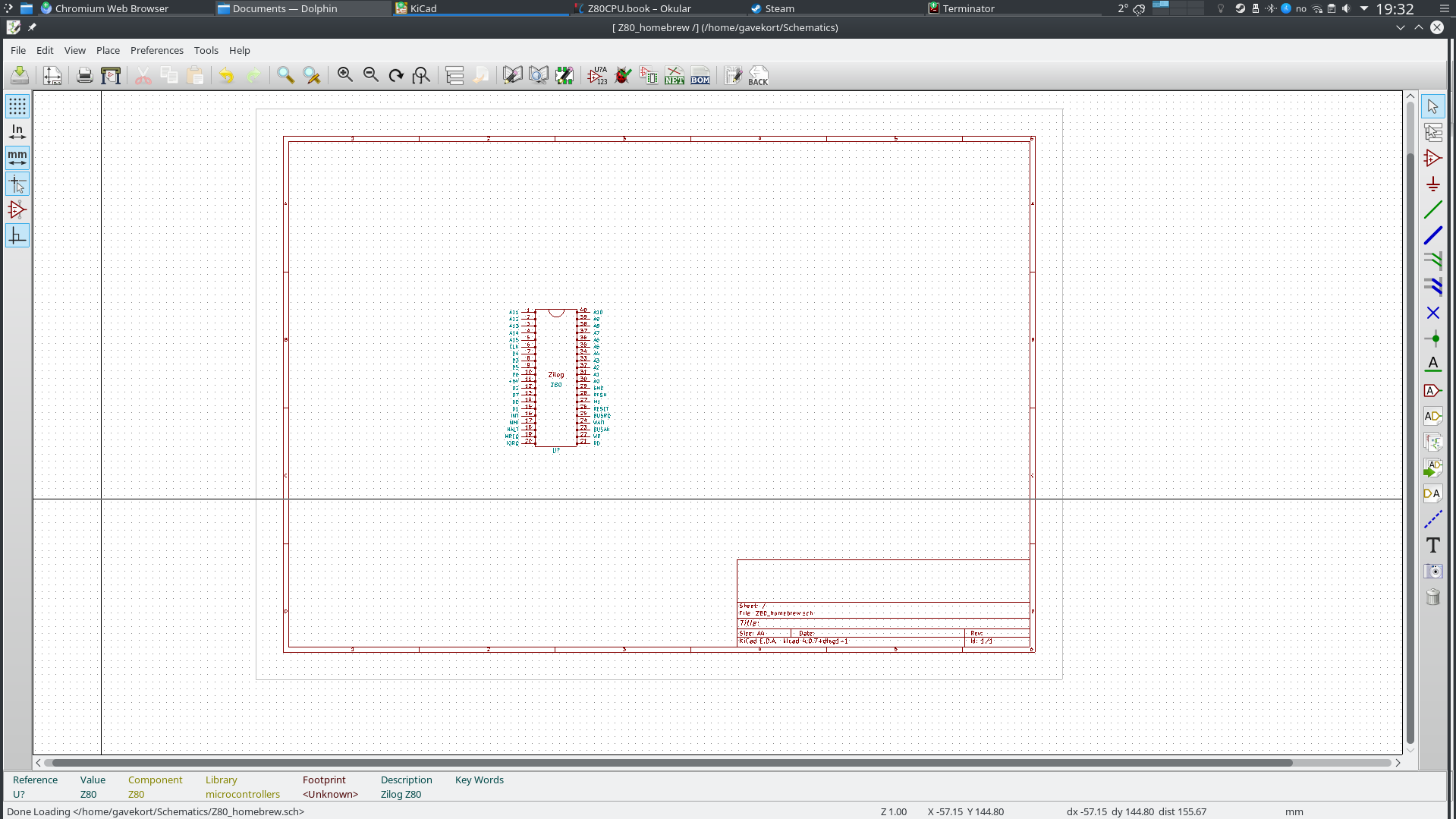The width and height of the screenshot is (1456, 819).
Task: Open the File menu
Action: click(x=18, y=50)
